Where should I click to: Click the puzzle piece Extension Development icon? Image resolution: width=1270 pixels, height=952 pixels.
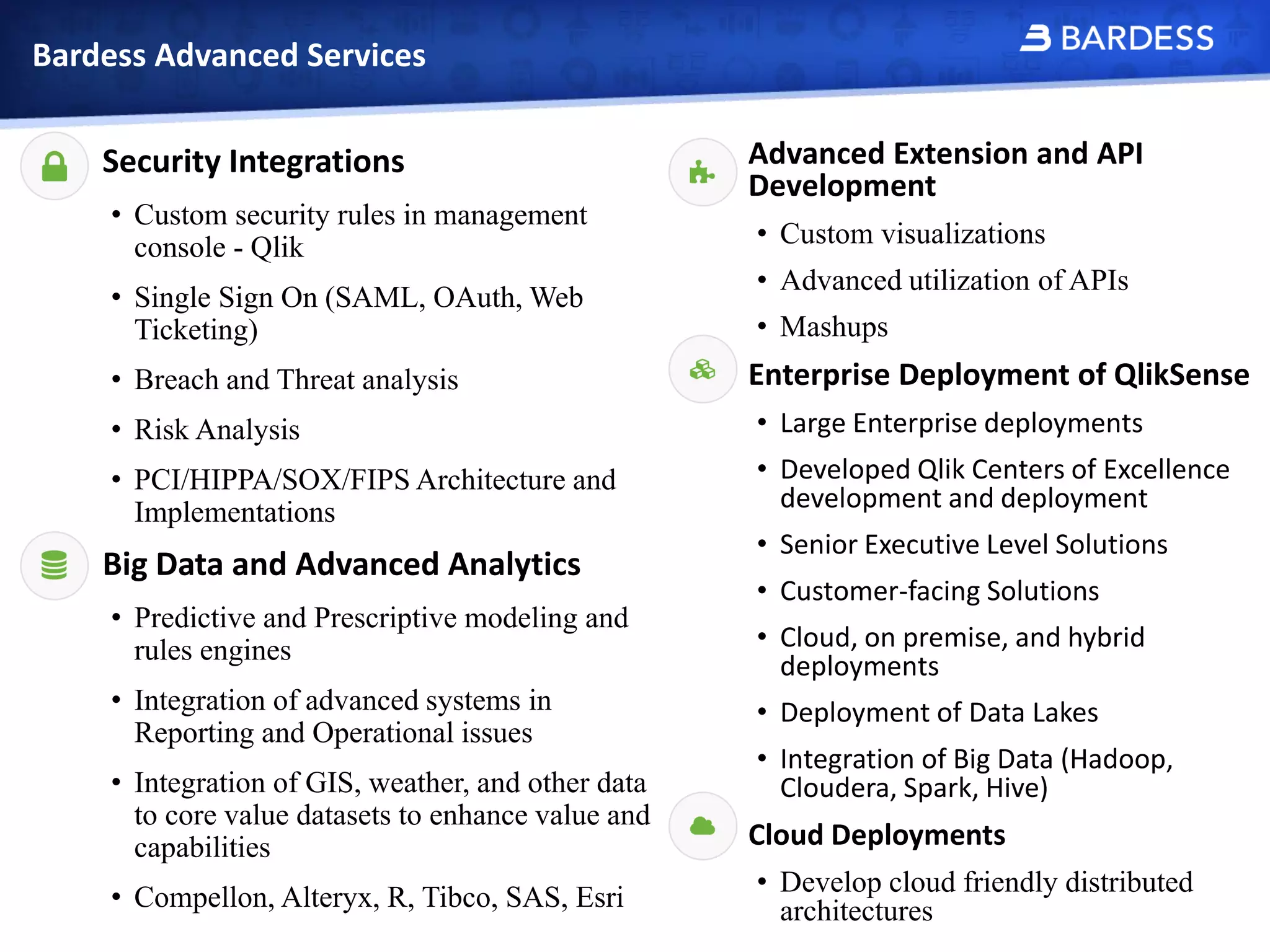703,172
